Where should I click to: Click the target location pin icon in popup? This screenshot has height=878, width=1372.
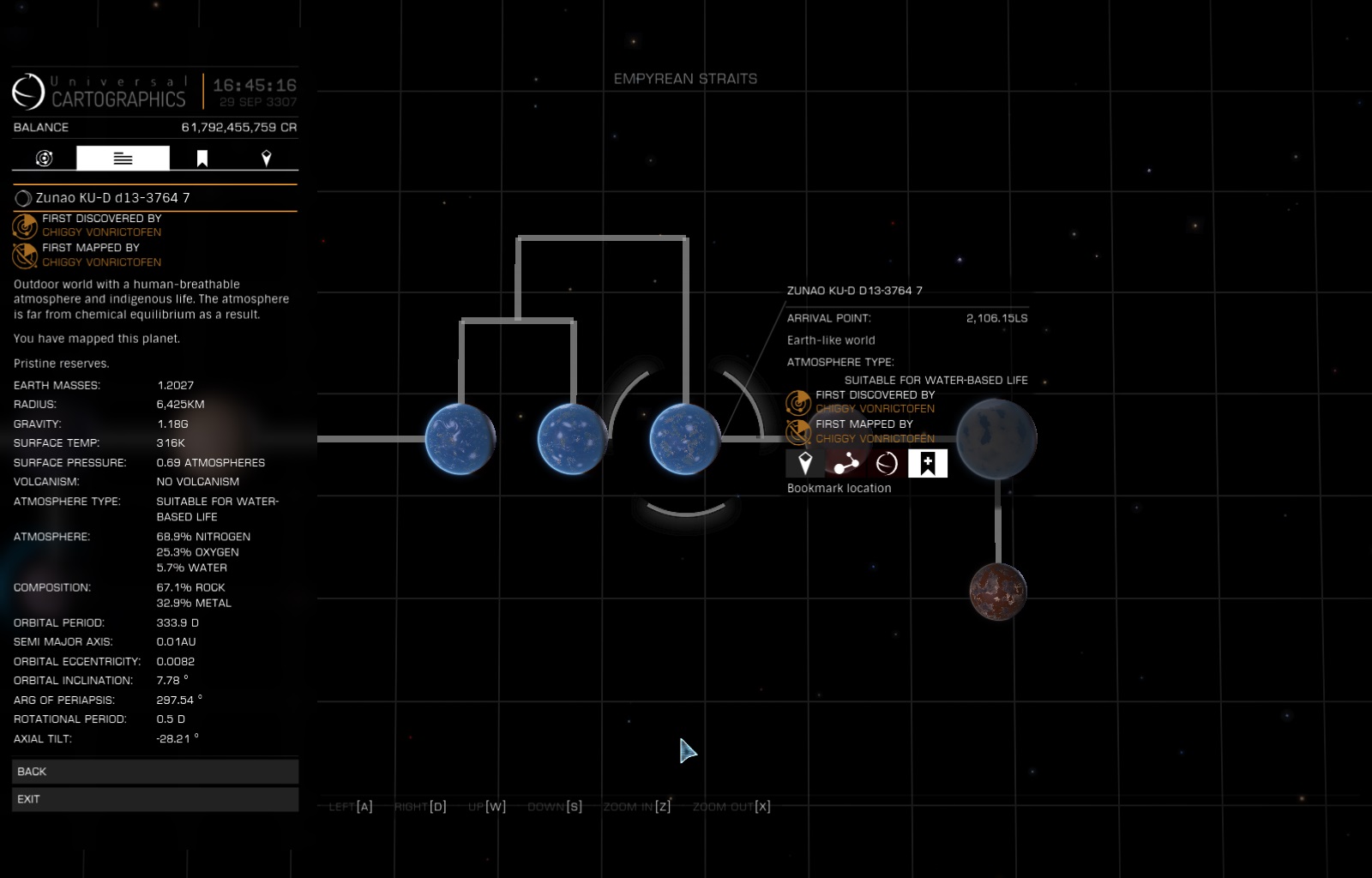tap(805, 463)
